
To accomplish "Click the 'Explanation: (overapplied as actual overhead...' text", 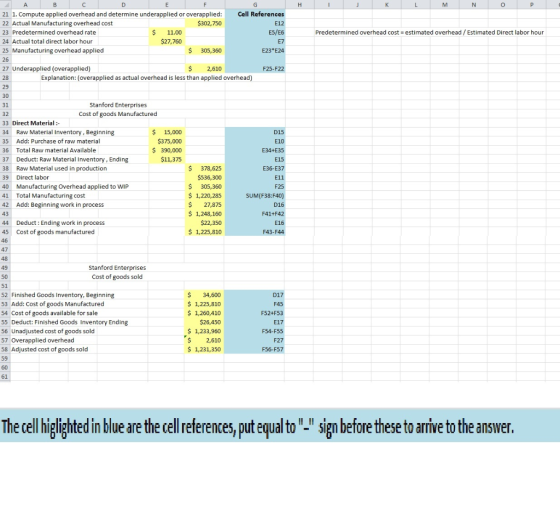I will [x=146, y=77].
